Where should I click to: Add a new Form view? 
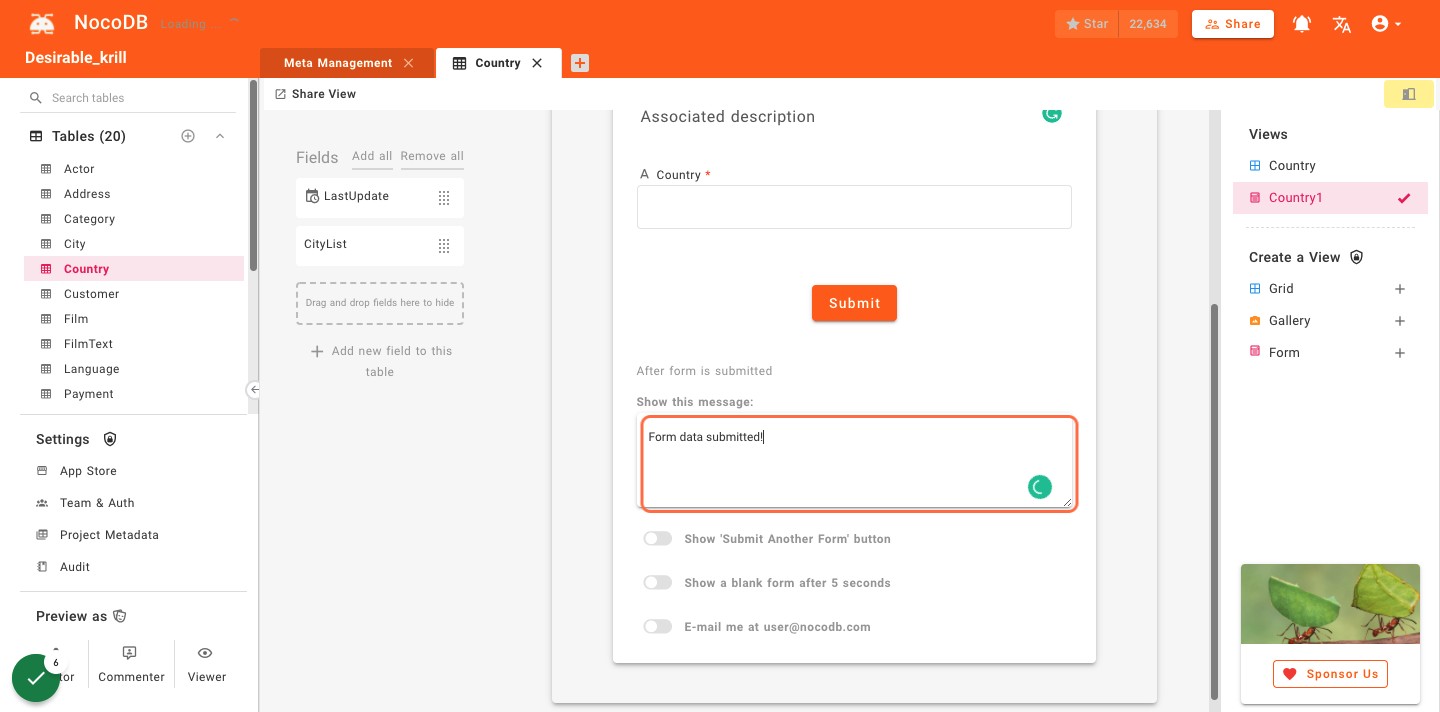[x=1400, y=353]
